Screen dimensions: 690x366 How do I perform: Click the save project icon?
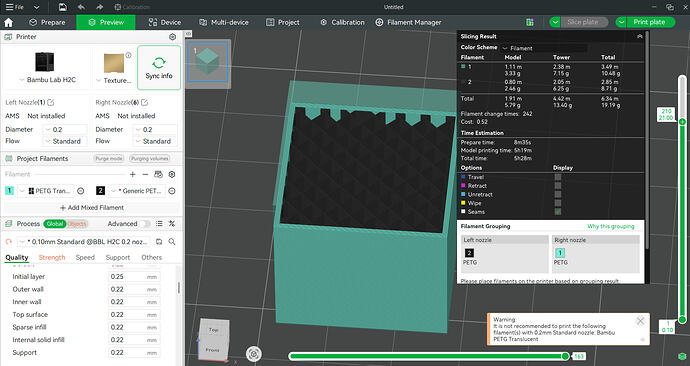pos(63,7)
